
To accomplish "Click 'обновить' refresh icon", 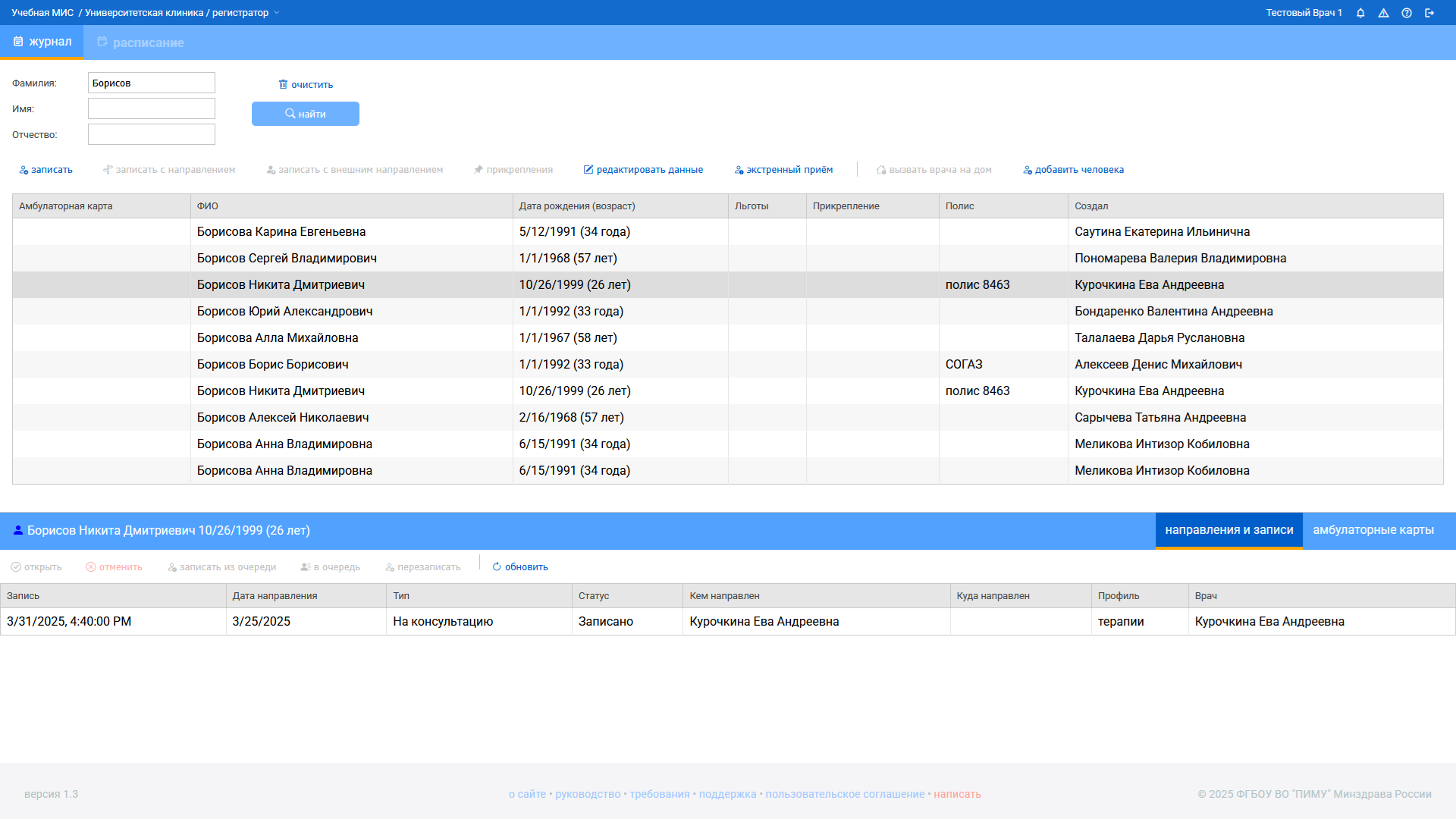I will [497, 567].
